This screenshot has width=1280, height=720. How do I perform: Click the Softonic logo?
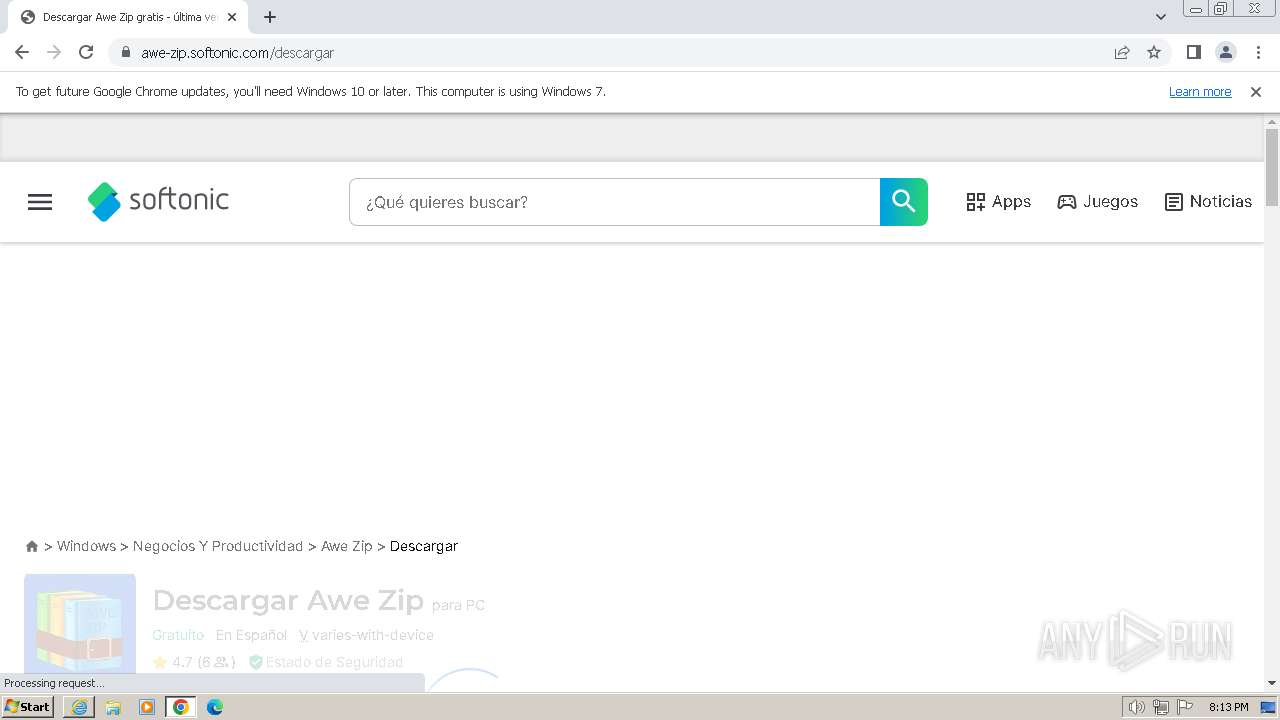point(158,201)
